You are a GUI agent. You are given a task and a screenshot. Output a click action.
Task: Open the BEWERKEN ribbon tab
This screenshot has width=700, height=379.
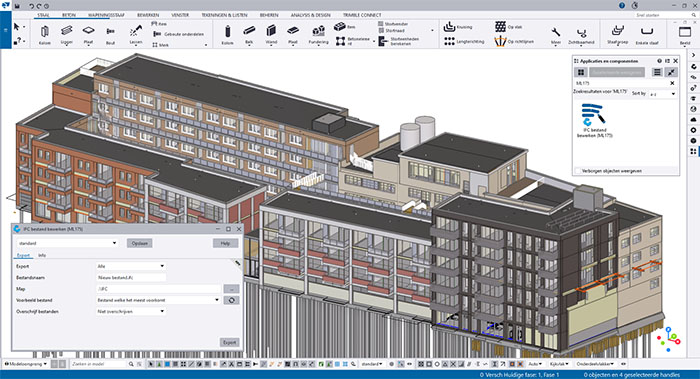[x=148, y=15]
